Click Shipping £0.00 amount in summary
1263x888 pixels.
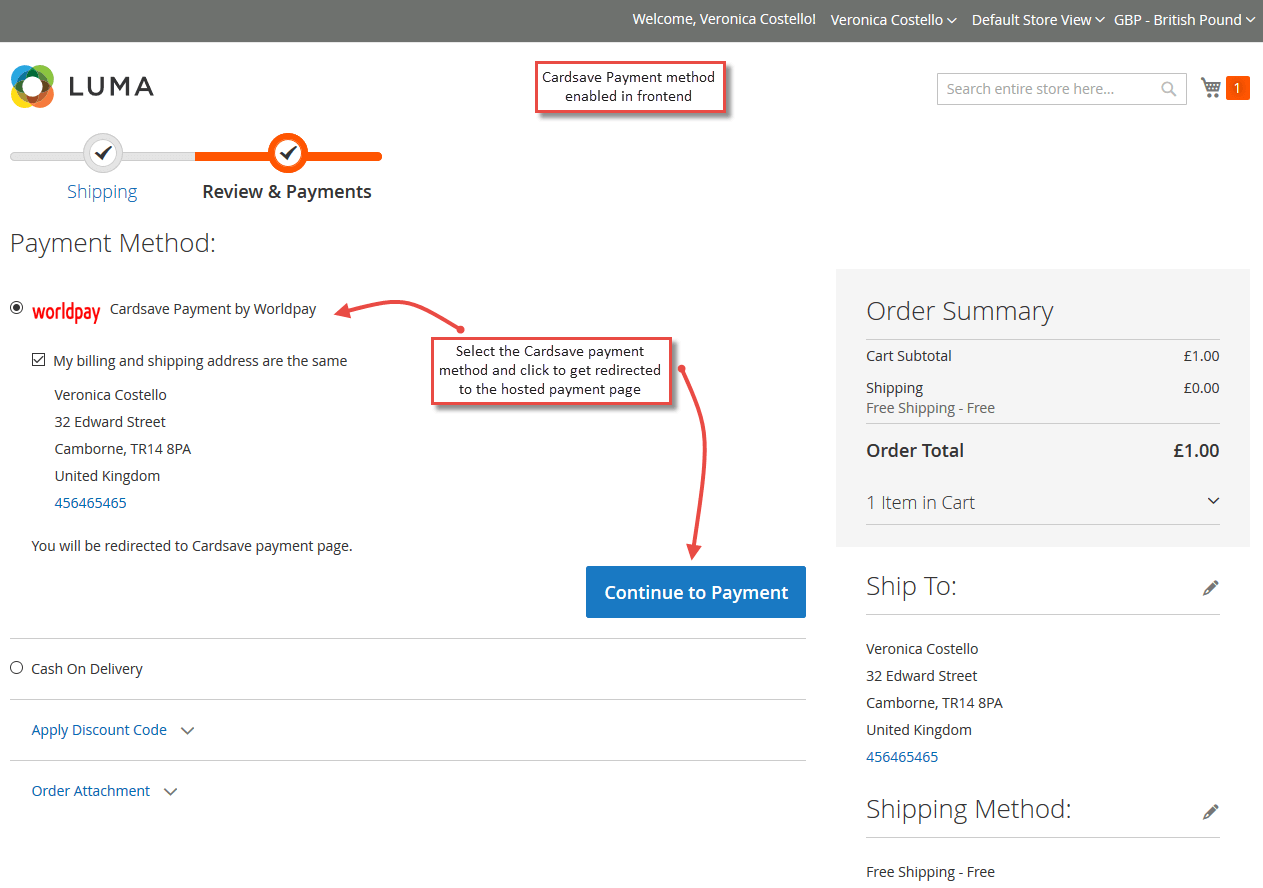[1201, 388]
